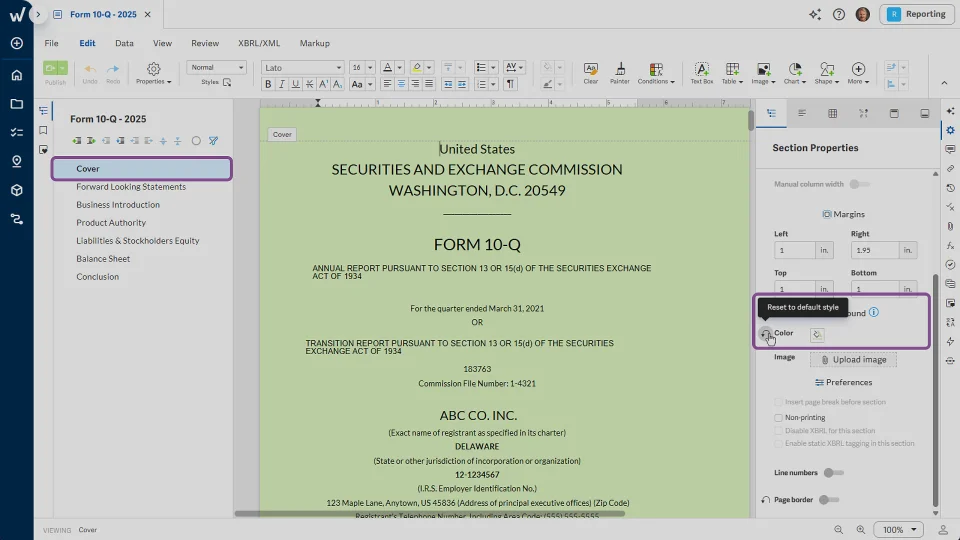The width and height of the screenshot is (960, 540).
Task: Go to Home in left sidebar
Action: 17,75
